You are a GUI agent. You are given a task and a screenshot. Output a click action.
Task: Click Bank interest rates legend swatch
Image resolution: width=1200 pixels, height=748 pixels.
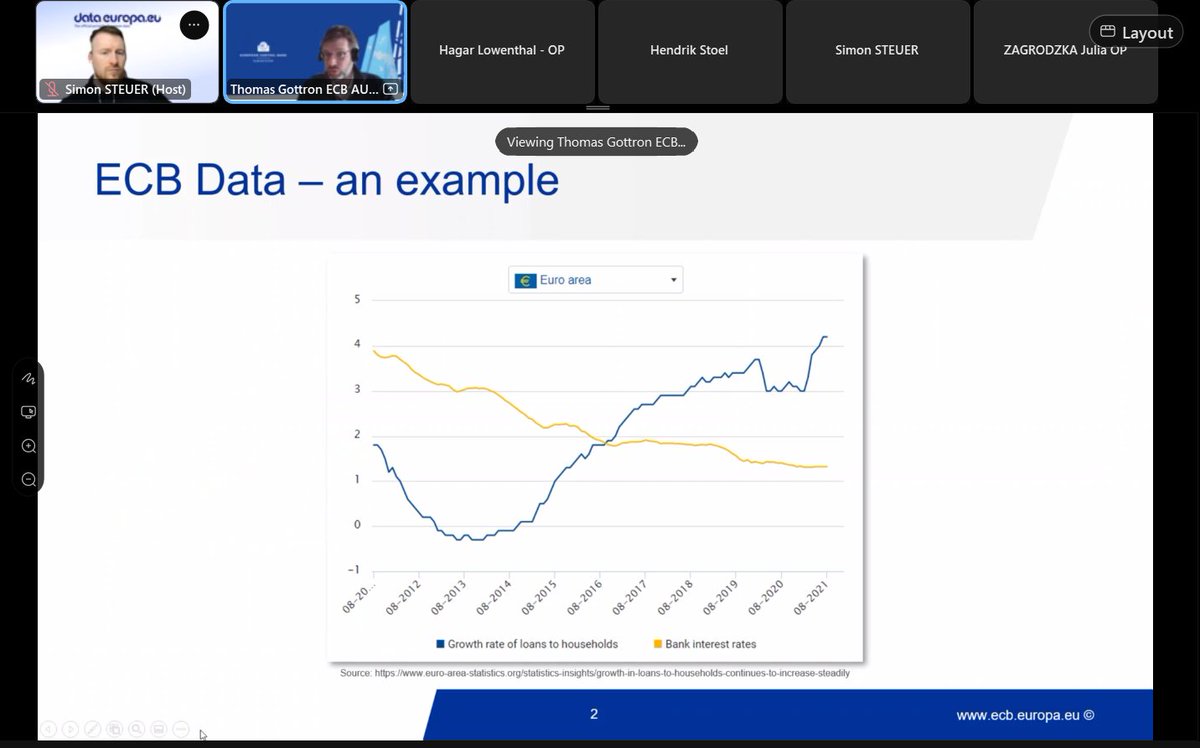(x=657, y=644)
